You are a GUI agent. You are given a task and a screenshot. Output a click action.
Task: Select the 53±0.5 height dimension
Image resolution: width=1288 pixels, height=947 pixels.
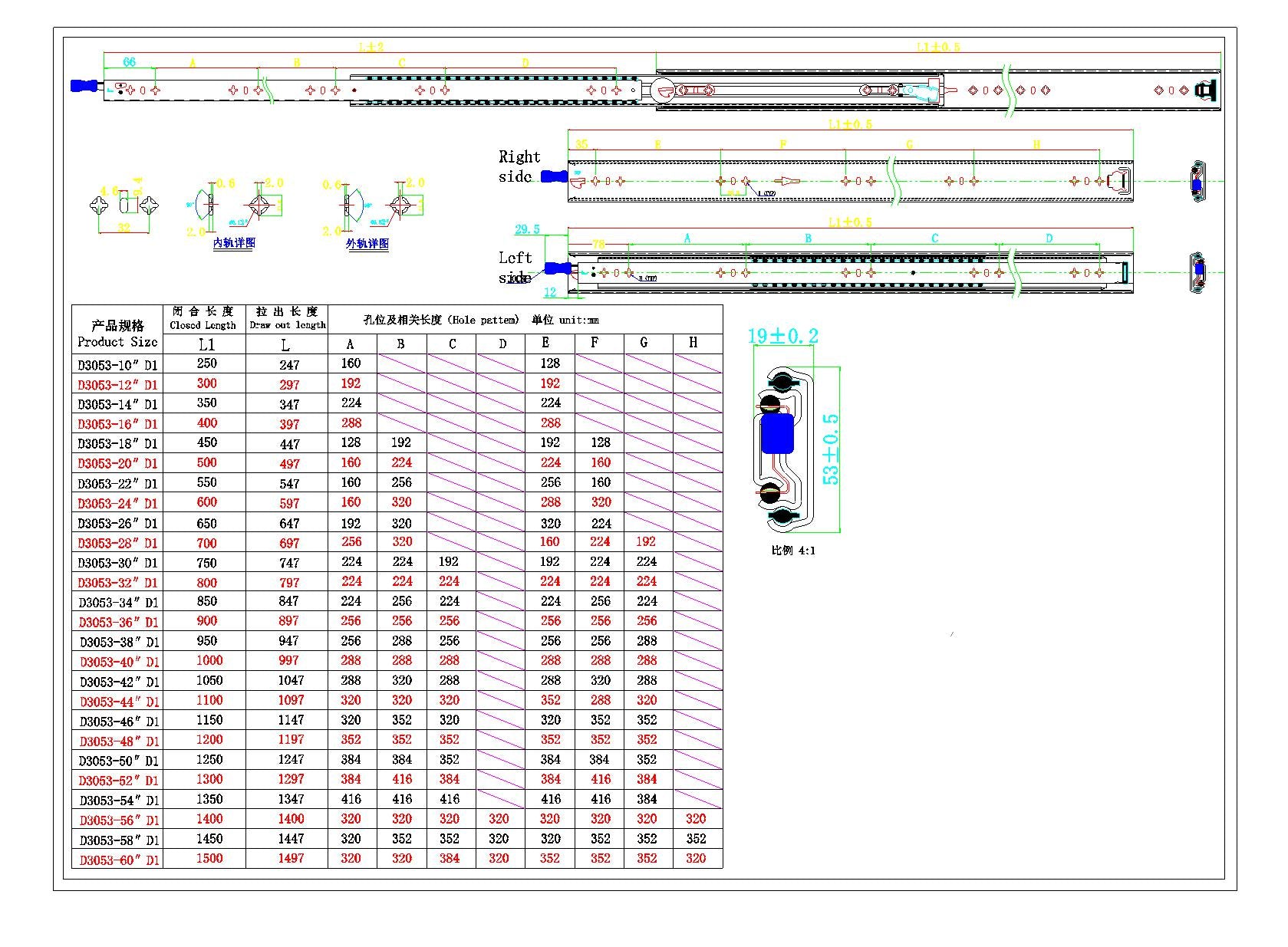(831, 449)
